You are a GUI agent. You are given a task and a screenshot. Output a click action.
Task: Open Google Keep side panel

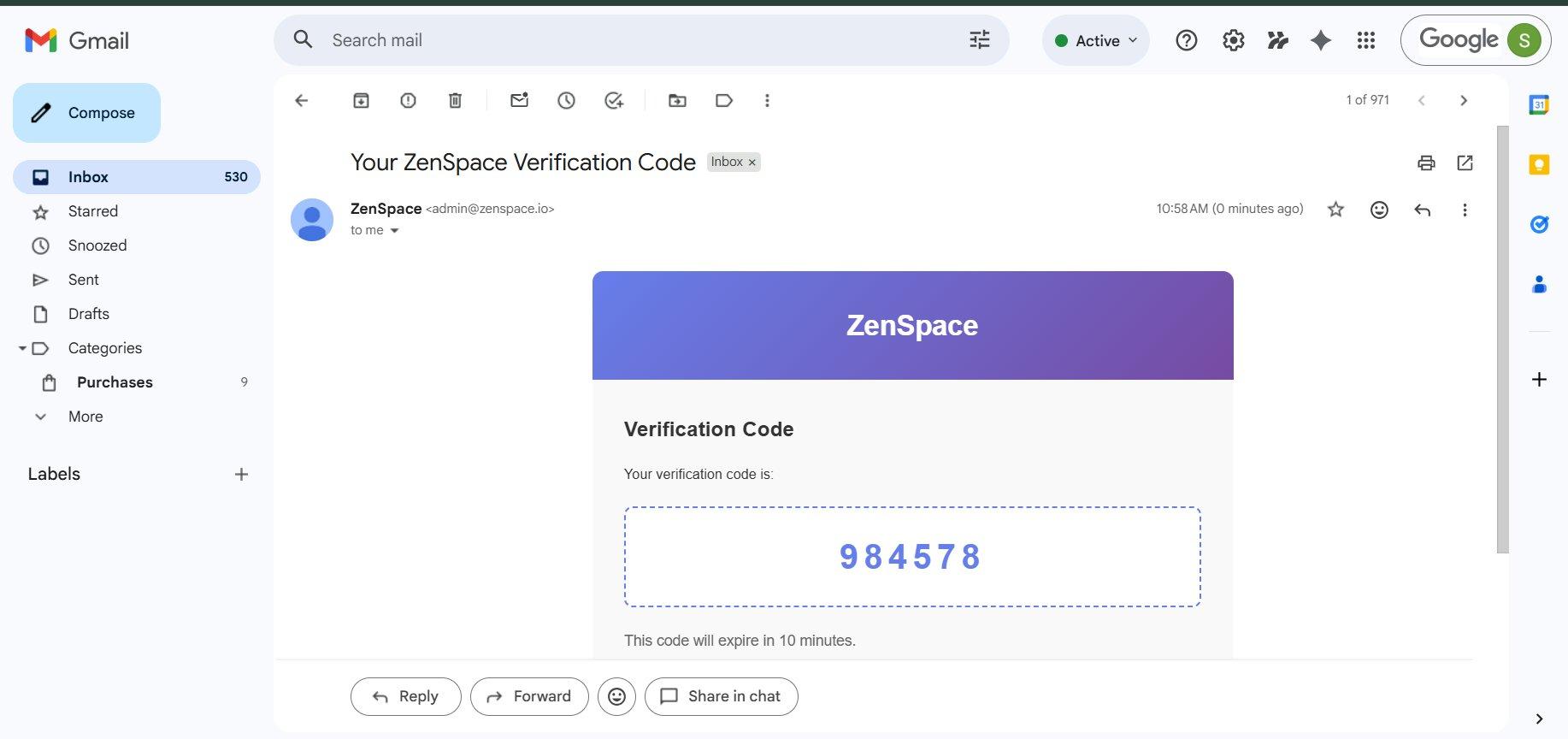(1539, 165)
